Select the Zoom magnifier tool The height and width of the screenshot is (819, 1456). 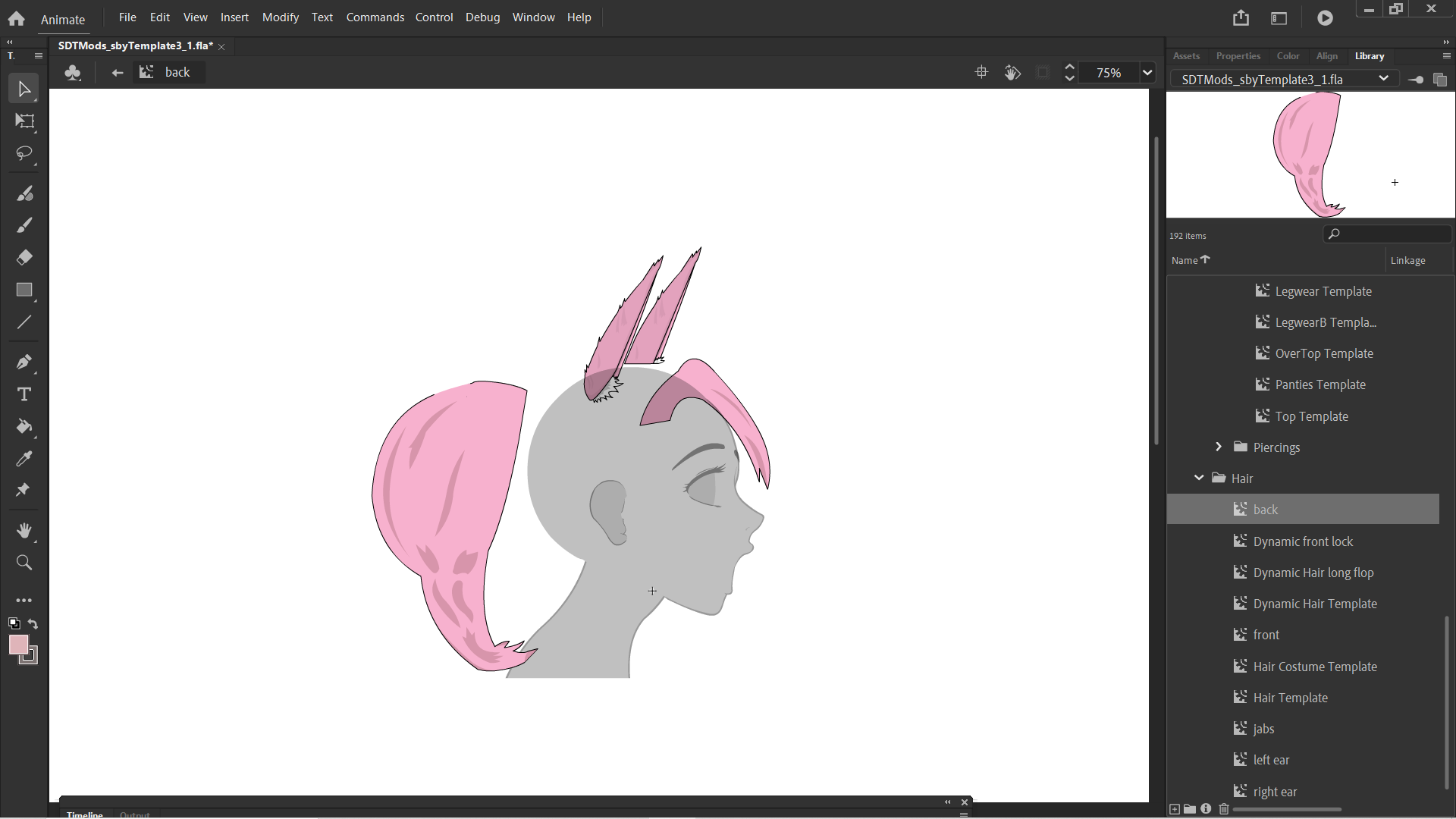click(x=24, y=563)
